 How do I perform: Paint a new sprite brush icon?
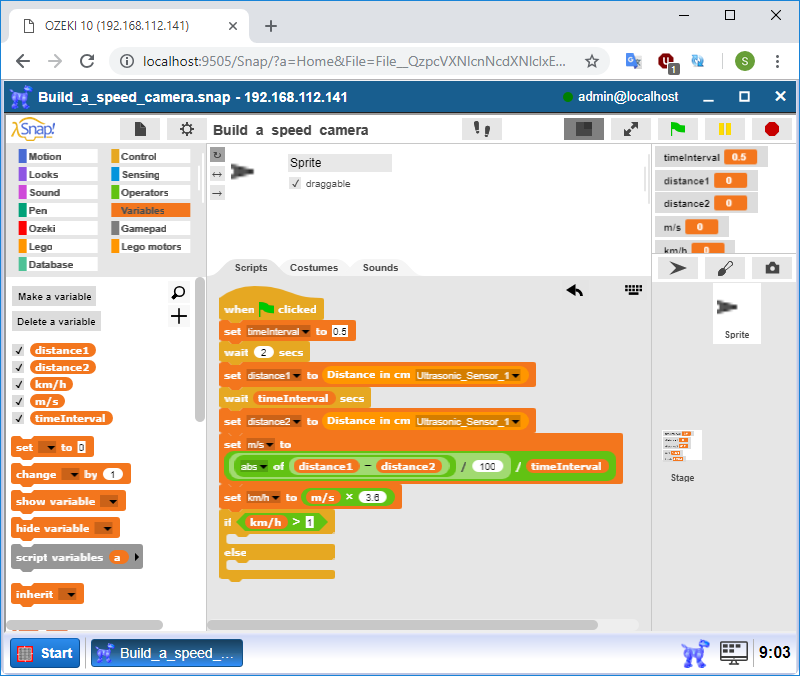pyautogui.click(x=724, y=268)
